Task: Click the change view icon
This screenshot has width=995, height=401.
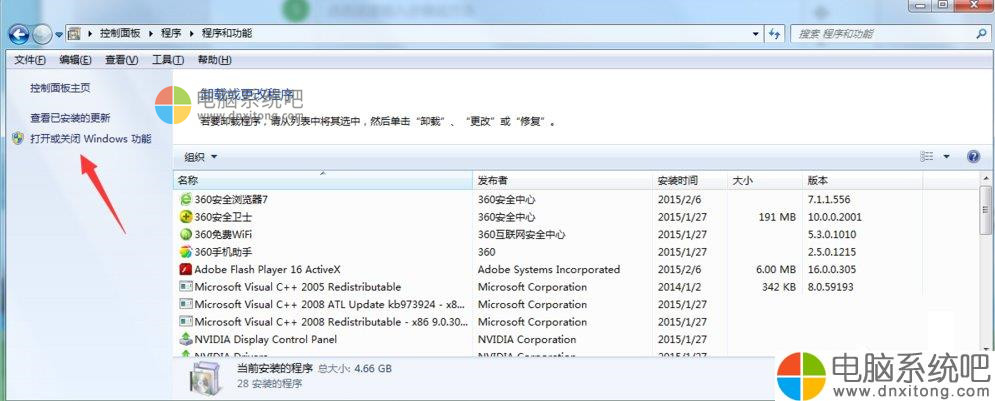Action: [926, 157]
